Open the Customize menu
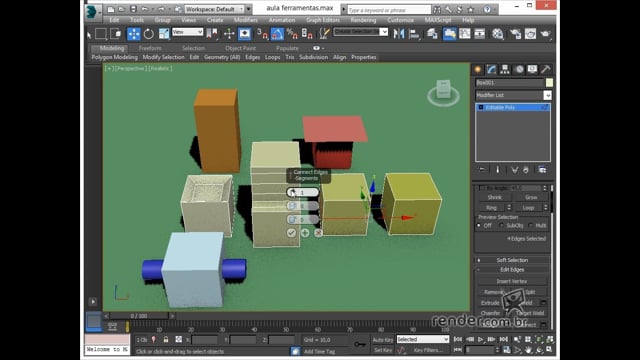This screenshot has width=640, height=360. tap(400, 20)
